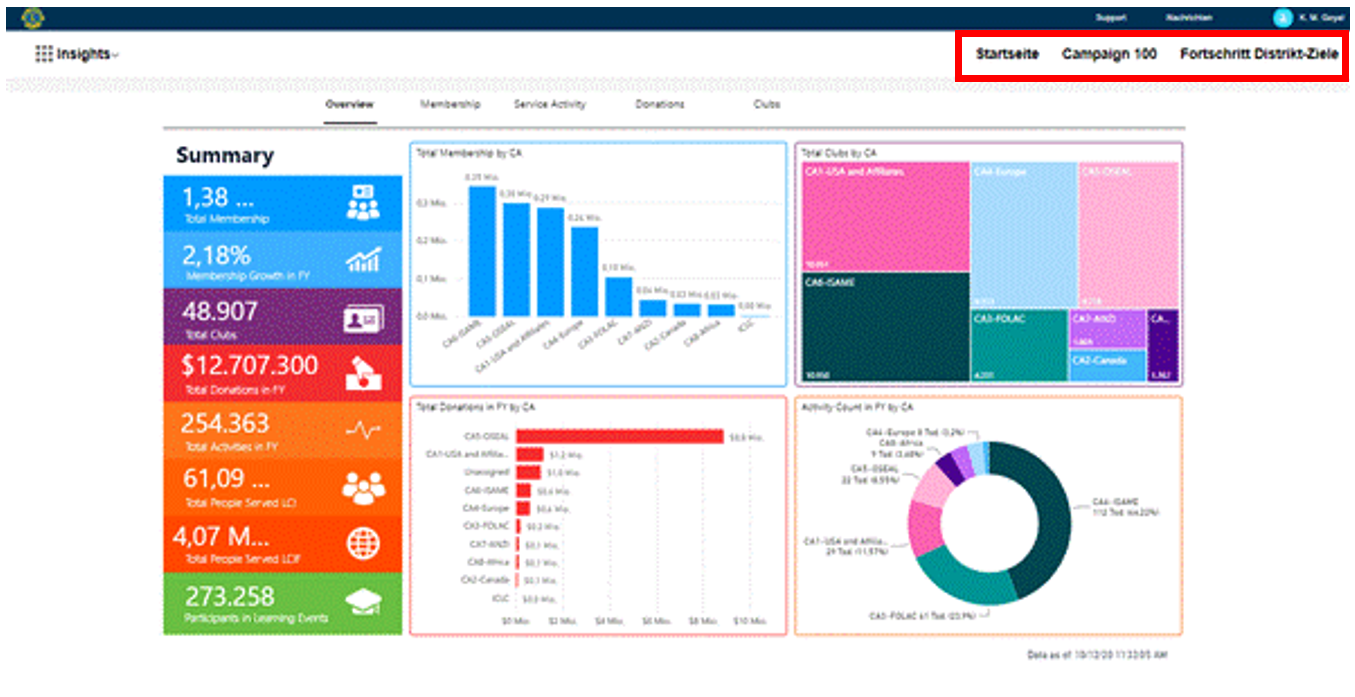
Task: Expand the Insights dropdown menu
Action: [x=115, y=55]
